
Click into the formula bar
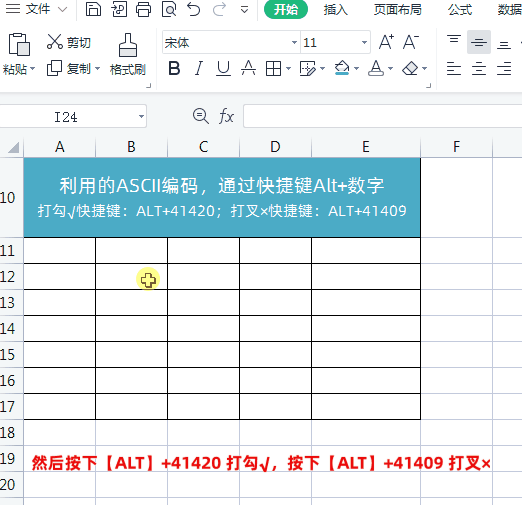click(x=383, y=116)
